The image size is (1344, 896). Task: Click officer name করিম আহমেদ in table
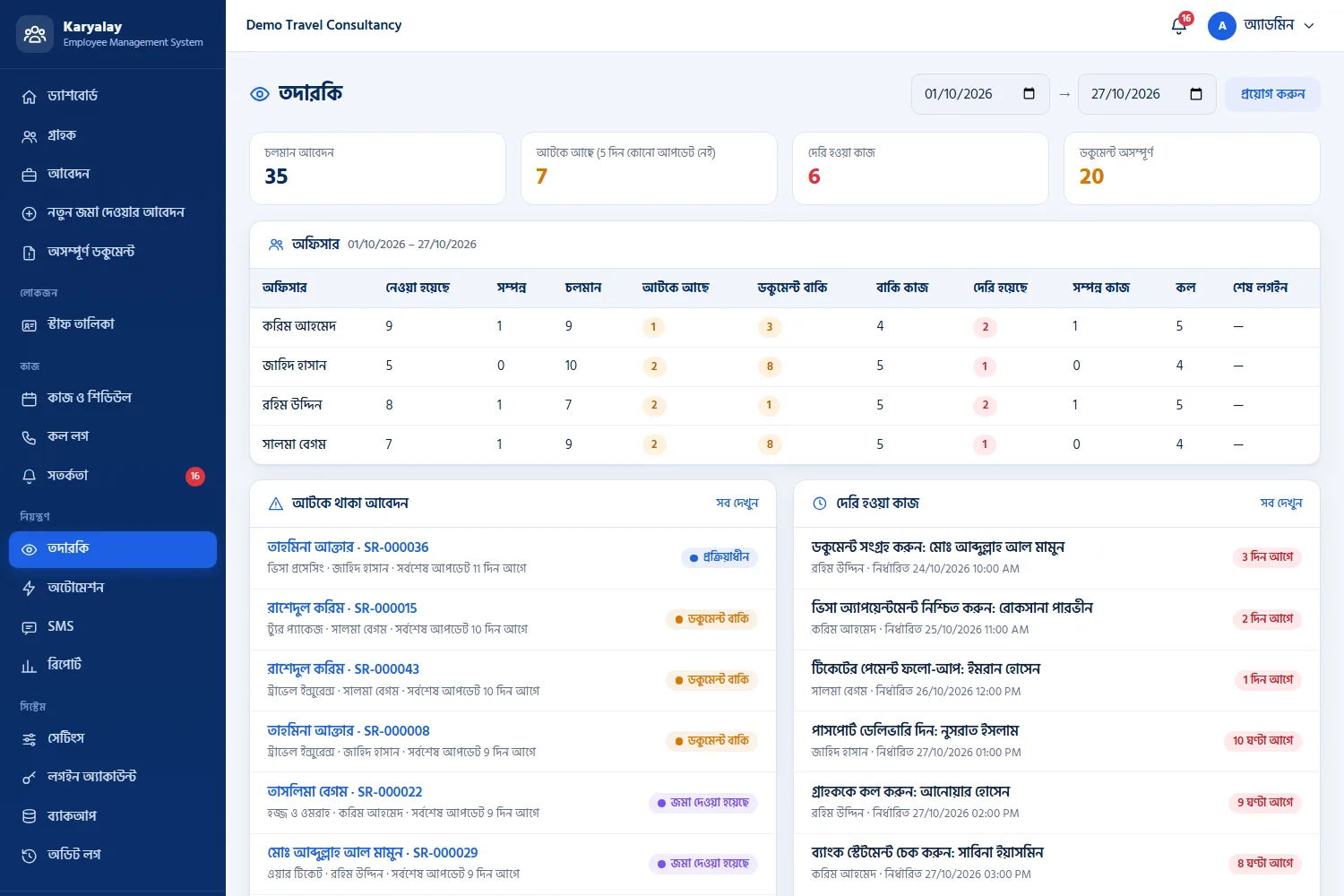299,326
